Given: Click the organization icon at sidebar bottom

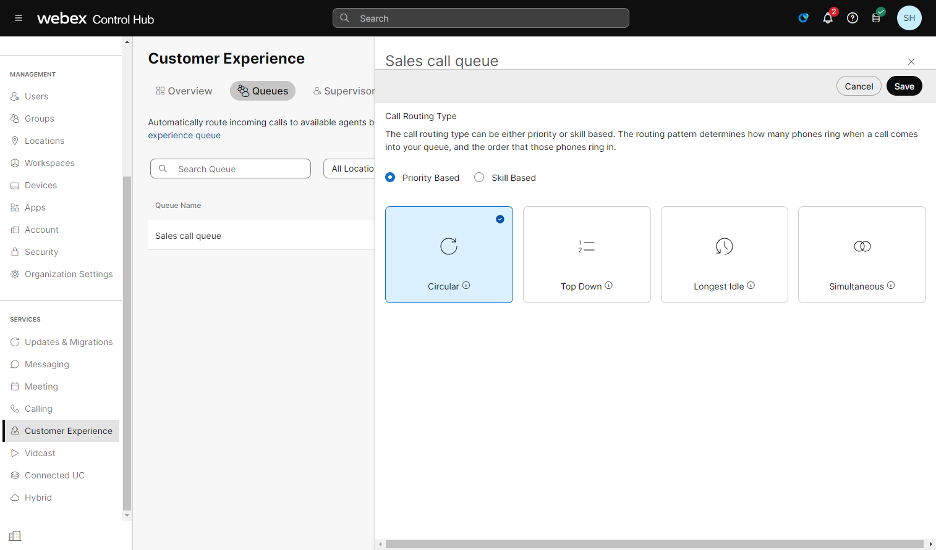Looking at the screenshot, I should point(15,536).
